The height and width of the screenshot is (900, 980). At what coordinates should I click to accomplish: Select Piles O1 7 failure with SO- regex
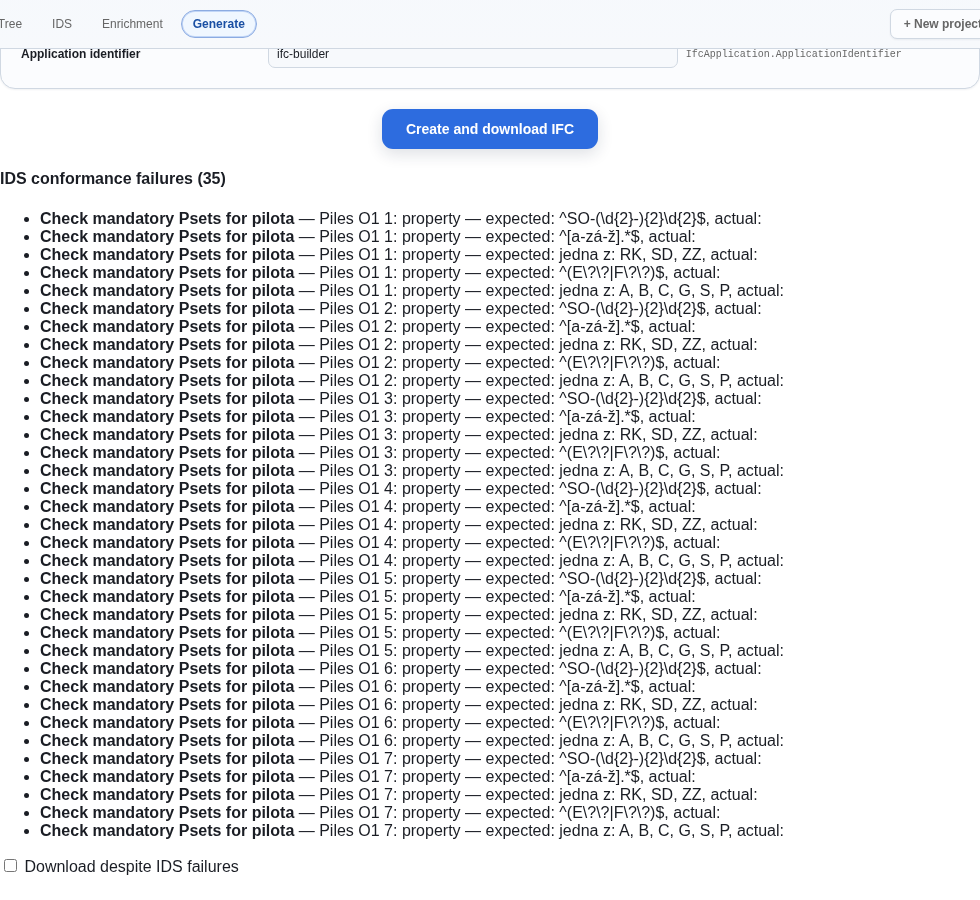401,759
